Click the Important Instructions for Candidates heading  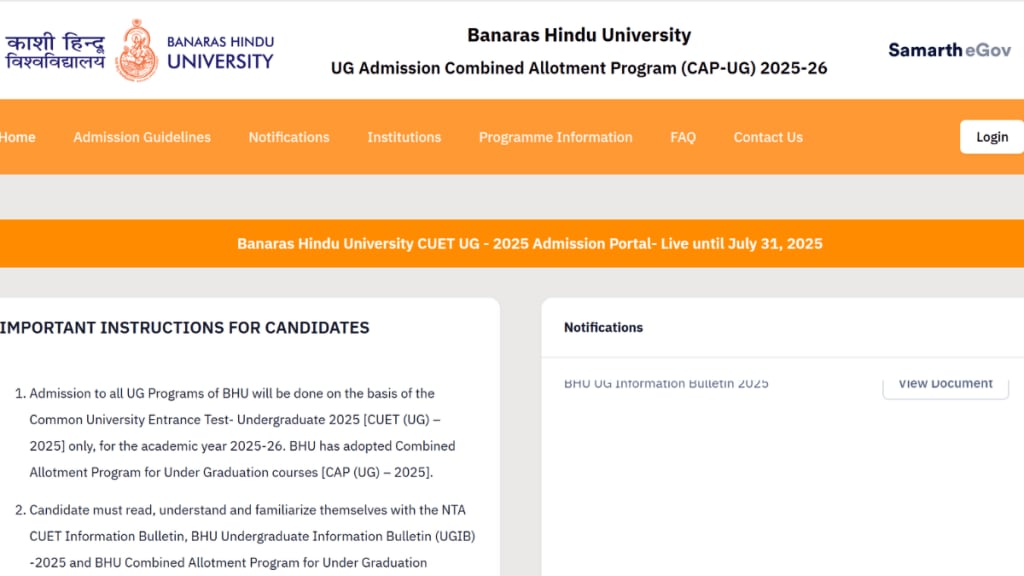tap(184, 327)
